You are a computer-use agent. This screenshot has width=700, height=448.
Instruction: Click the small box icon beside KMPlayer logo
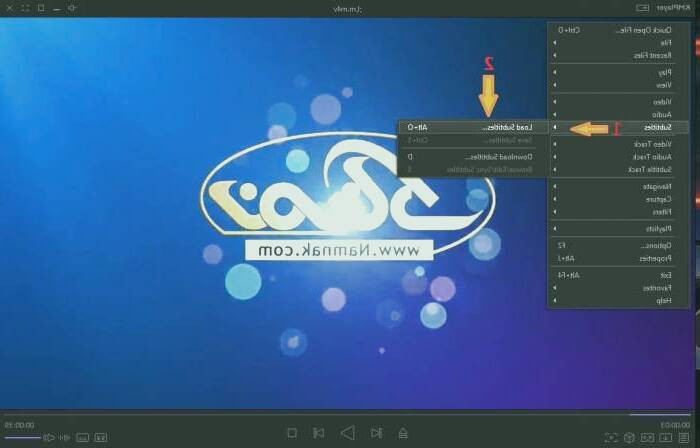click(642, 8)
